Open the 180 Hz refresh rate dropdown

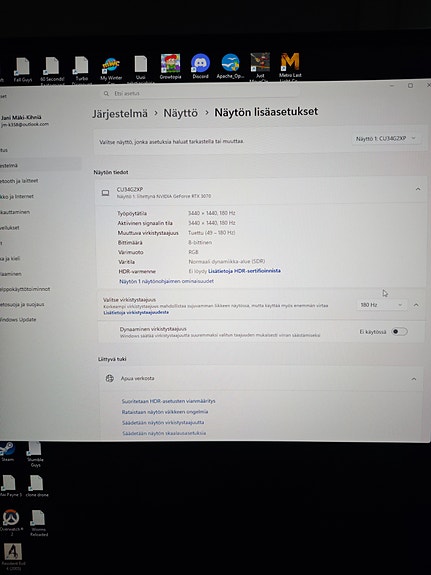(x=381, y=305)
